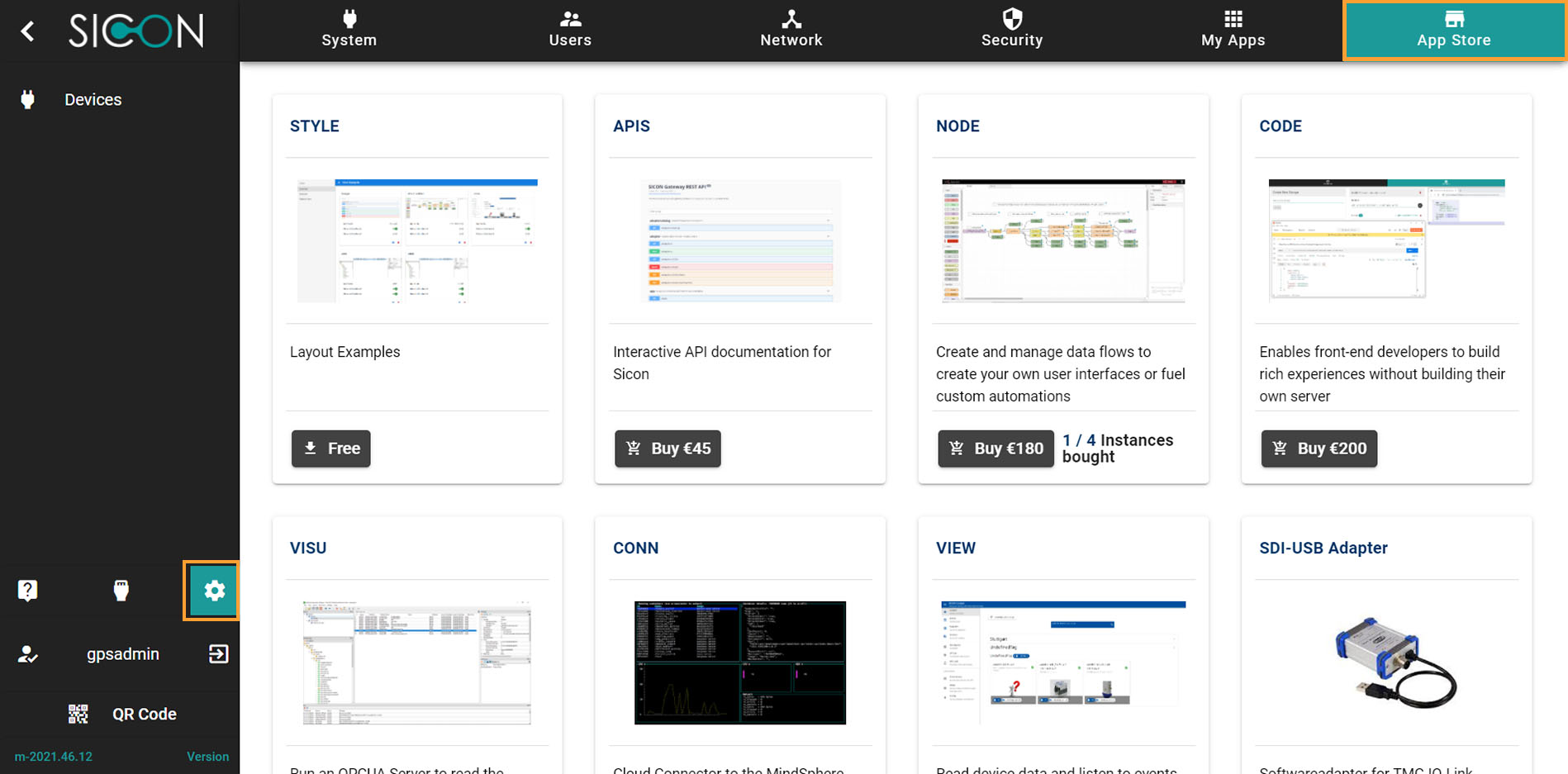1568x774 pixels.
Task: Click the Version link in sidebar
Action: [207, 757]
